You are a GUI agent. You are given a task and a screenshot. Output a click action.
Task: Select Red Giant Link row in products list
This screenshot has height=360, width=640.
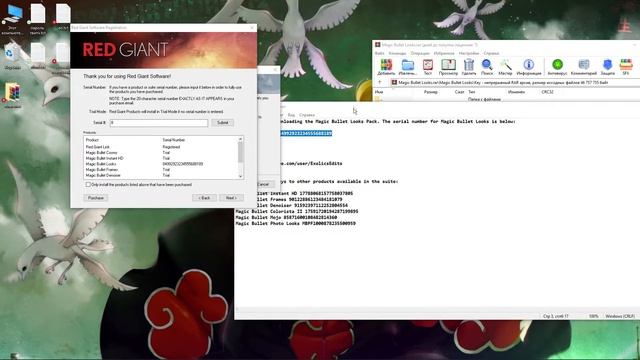pyautogui.click(x=160, y=147)
